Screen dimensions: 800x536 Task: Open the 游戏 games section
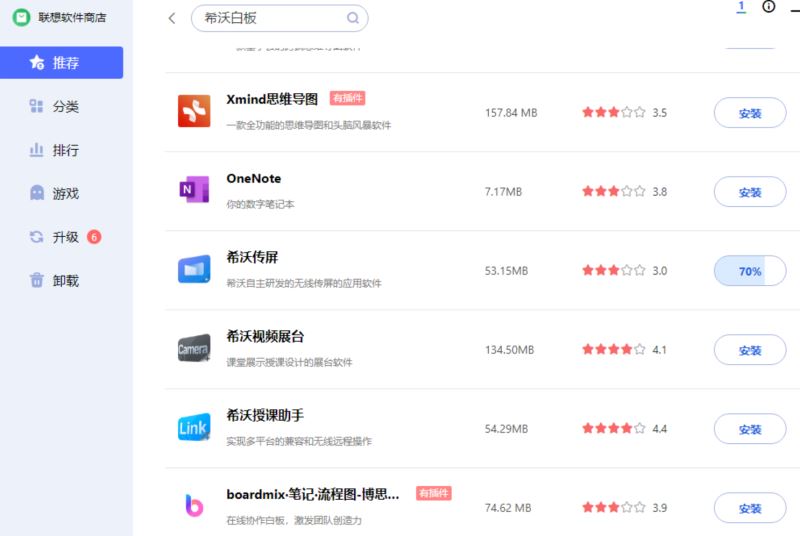click(61, 193)
